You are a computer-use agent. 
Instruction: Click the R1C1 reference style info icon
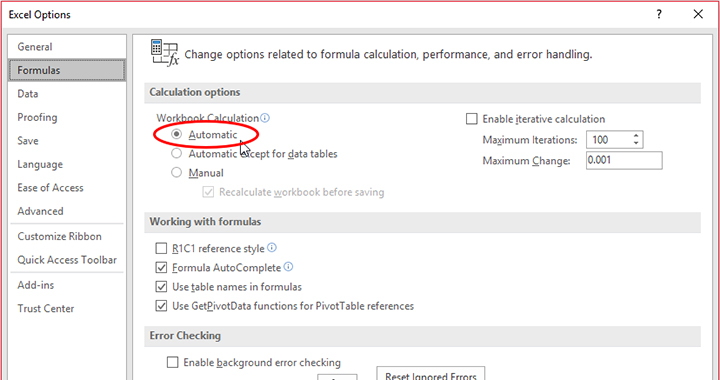272,248
